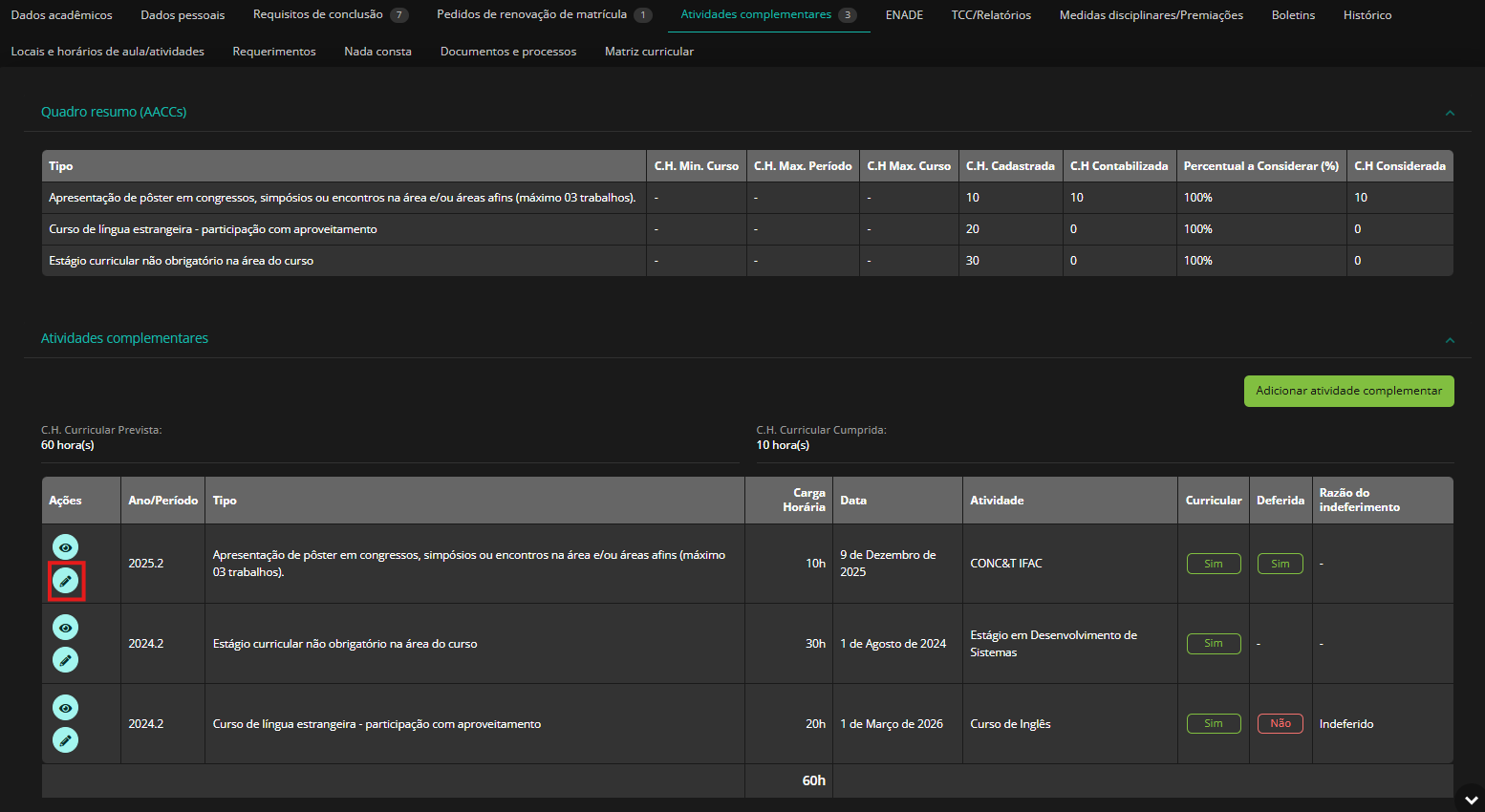View the CONC&T IFAC activity details
Image resolution: width=1485 pixels, height=812 pixels.
pos(65,547)
